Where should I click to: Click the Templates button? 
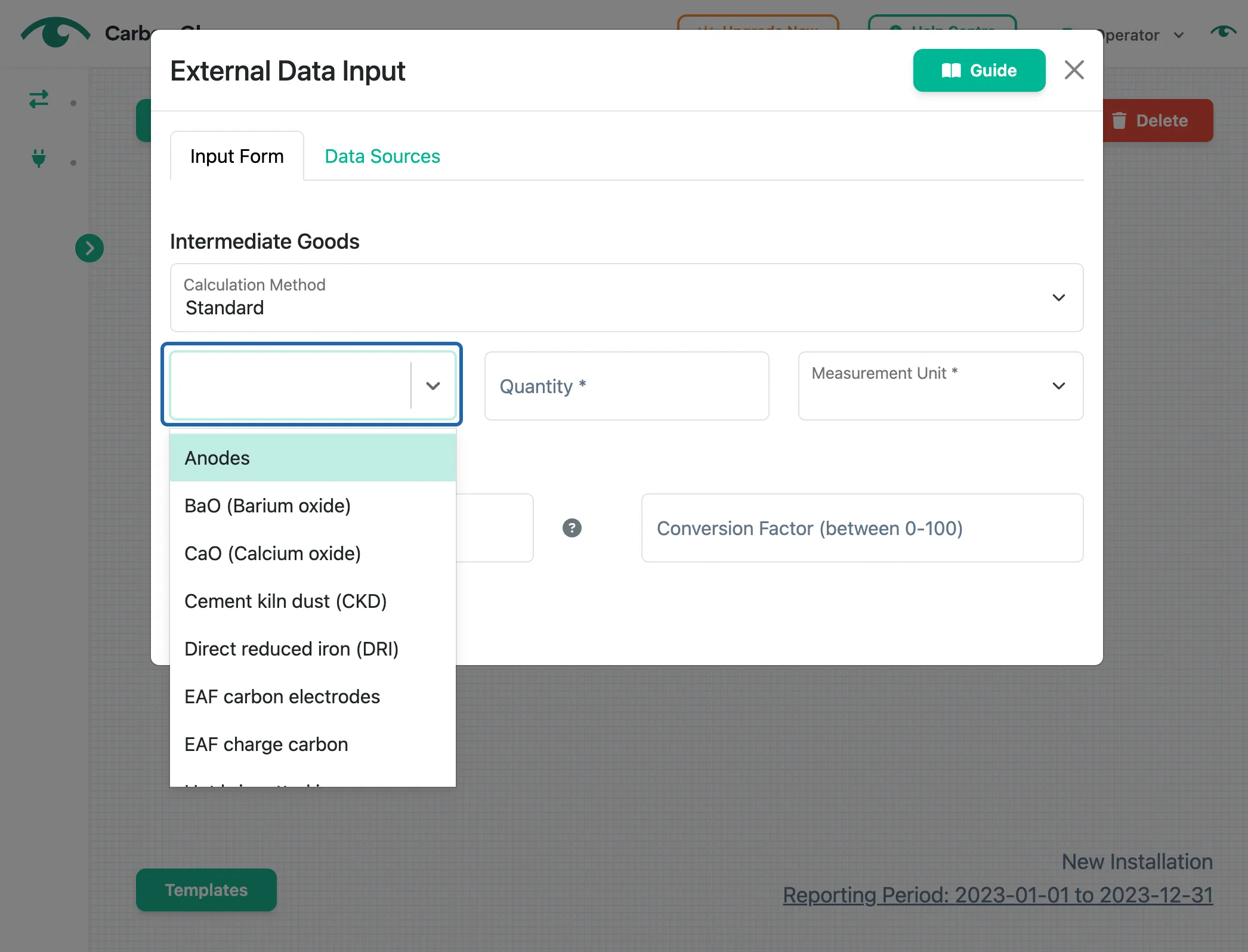click(x=206, y=890)
